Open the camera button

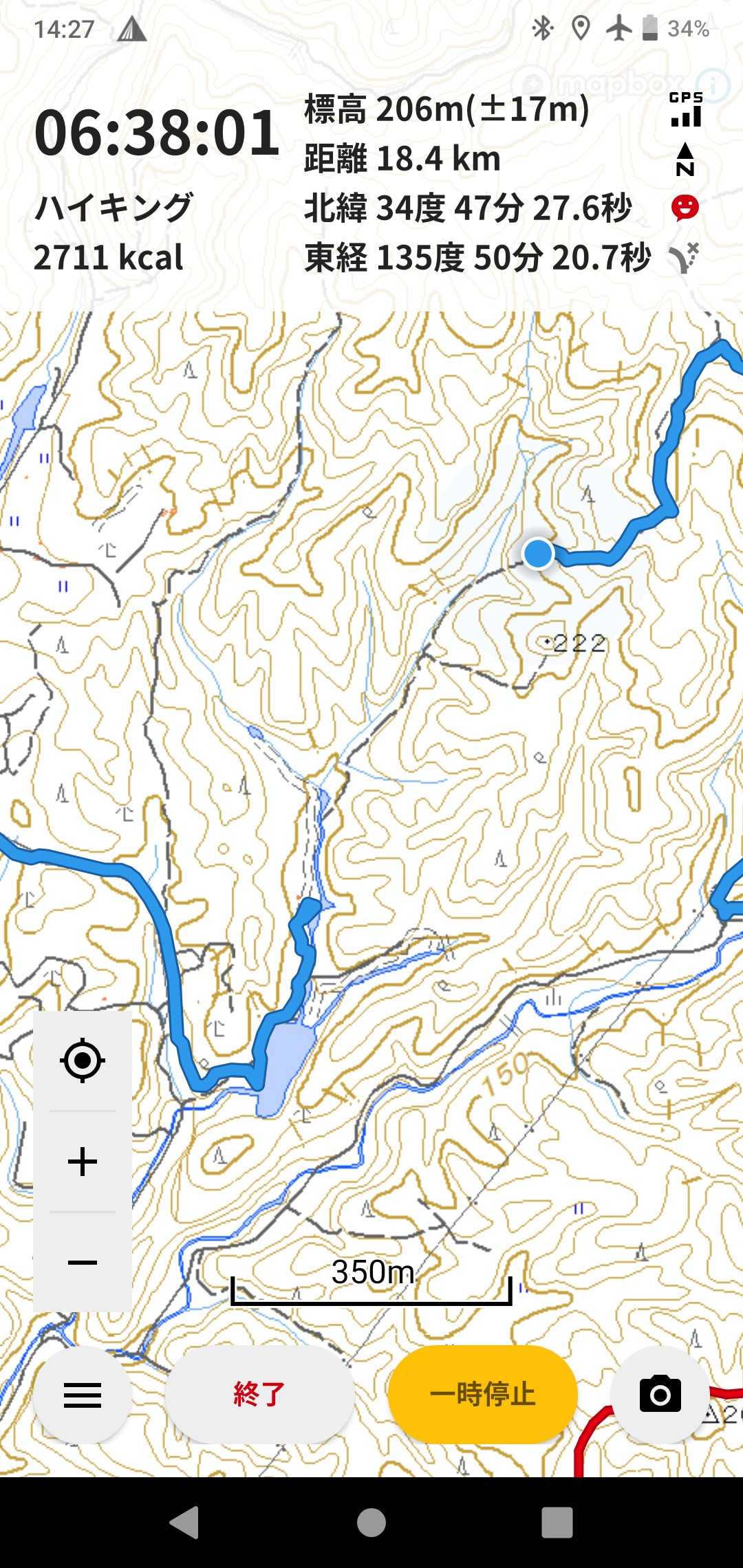click(660, 1395)
